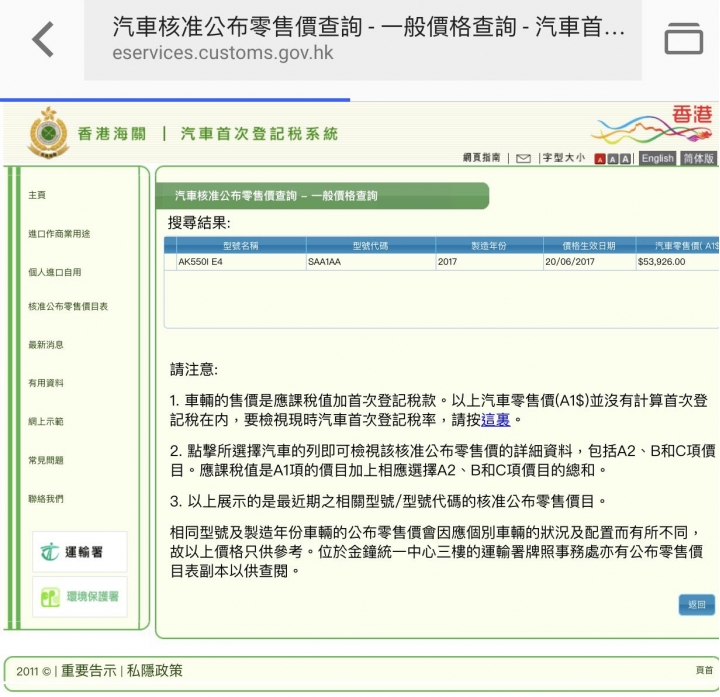Switch language to English
The image size is (720, 697).
click(657, 158)
